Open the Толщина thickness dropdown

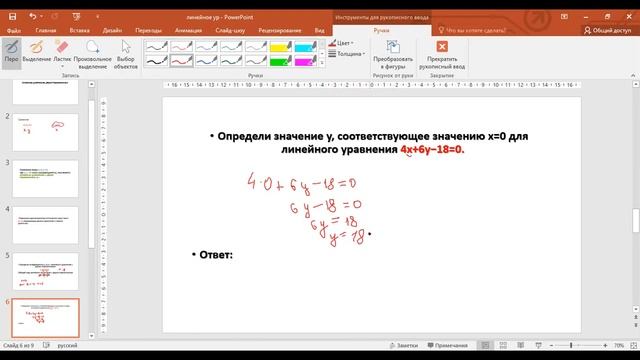tap(347, 53)
